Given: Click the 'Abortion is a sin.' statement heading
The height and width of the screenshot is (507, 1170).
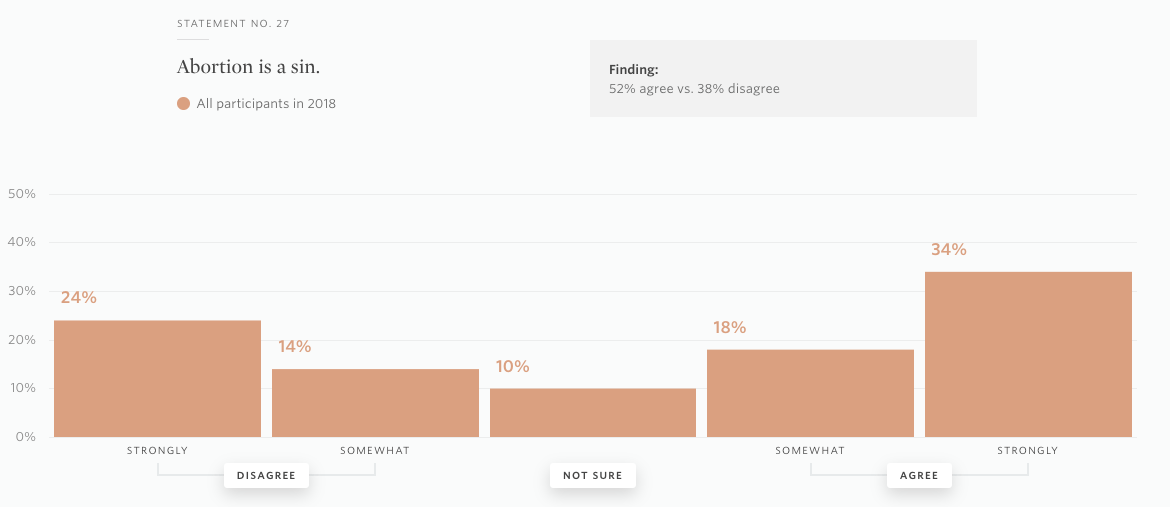Looking at the screenshot, I should pyautogui.click(x=248, y=66).
